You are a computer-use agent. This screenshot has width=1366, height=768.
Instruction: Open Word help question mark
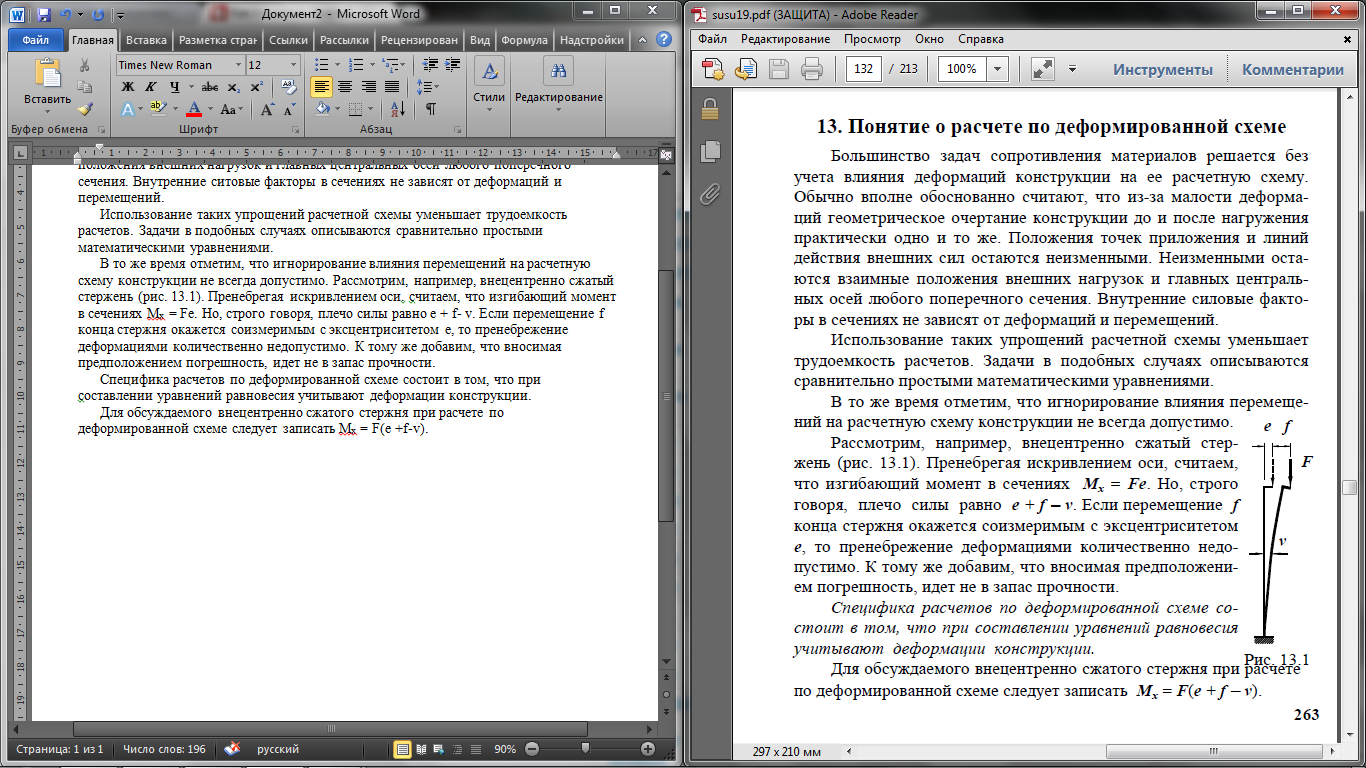pos(663,40)
